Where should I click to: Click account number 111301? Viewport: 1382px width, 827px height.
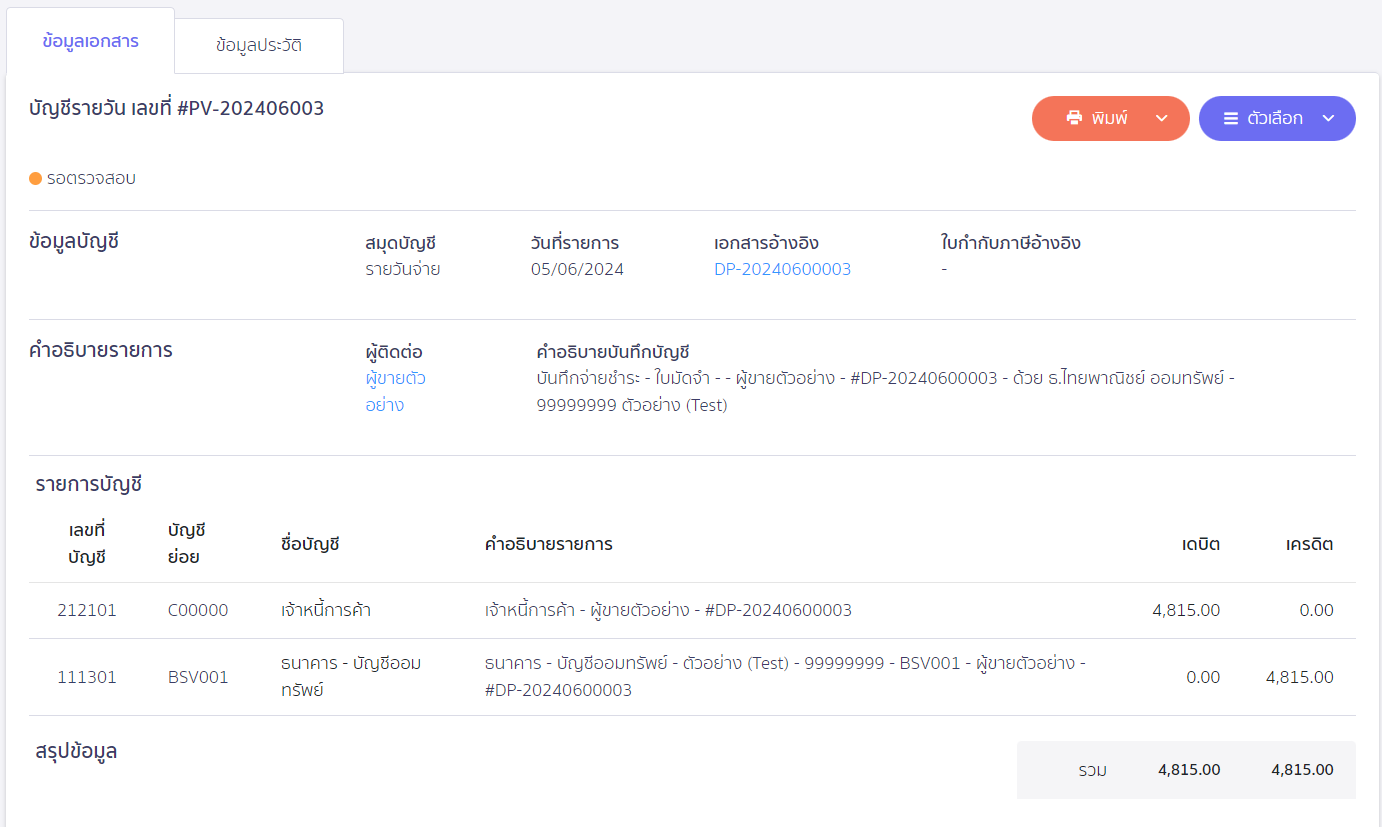[87, 677]
